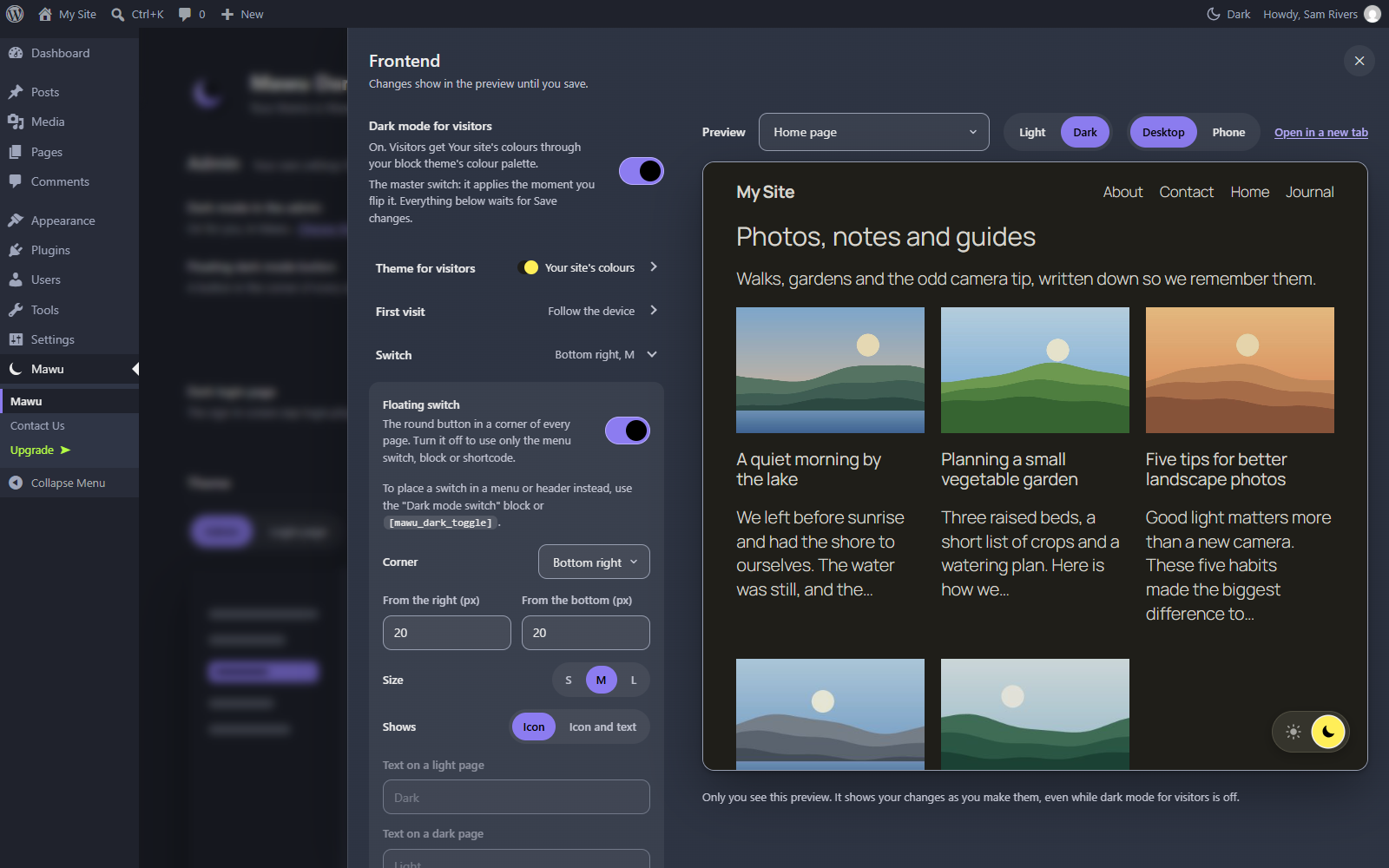The image size is (1389, 868).
Task: Click the WordPress logo icon
Action: [15, 14]
